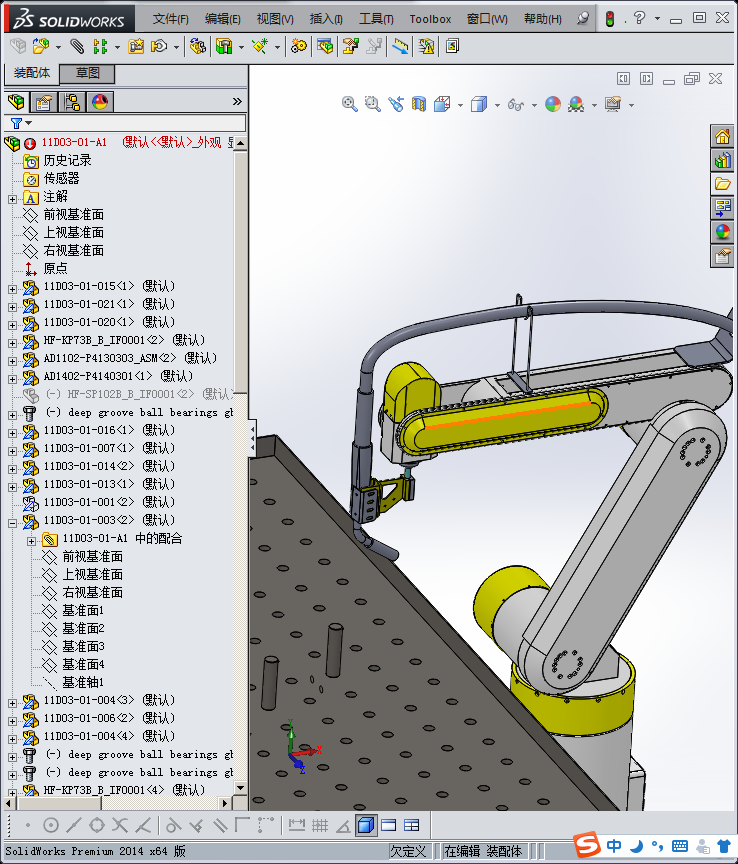Screen dimensions: 738x864
Task: Expand the manager pane tabs chevron
Action: [237, 101]
